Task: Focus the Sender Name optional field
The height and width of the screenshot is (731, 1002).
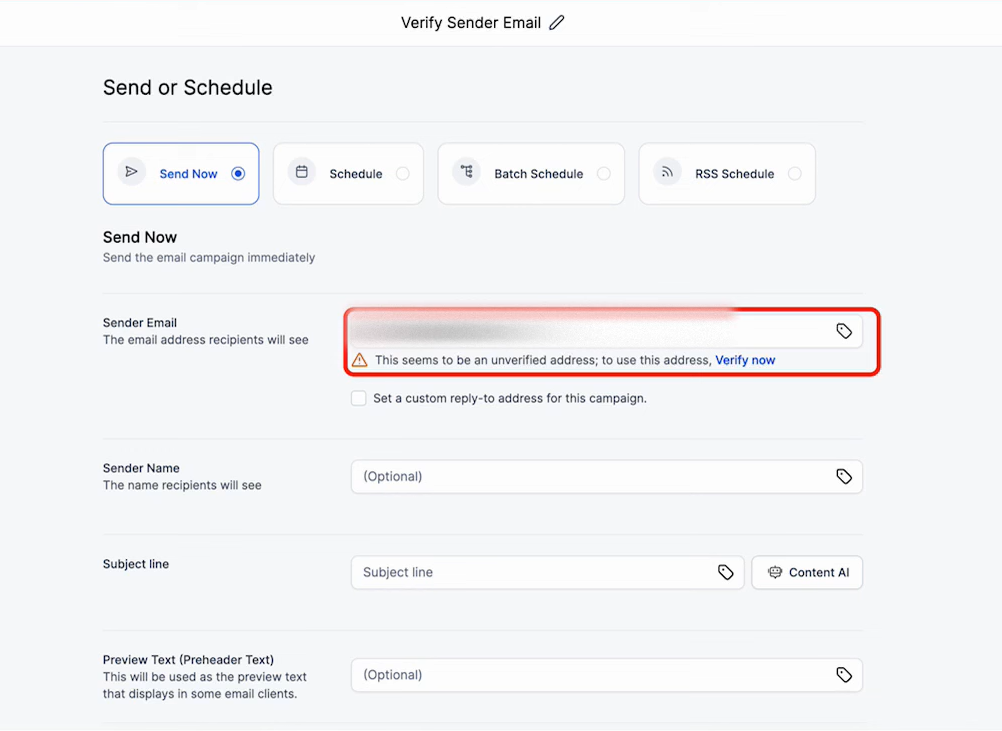Action: point(590,477)
